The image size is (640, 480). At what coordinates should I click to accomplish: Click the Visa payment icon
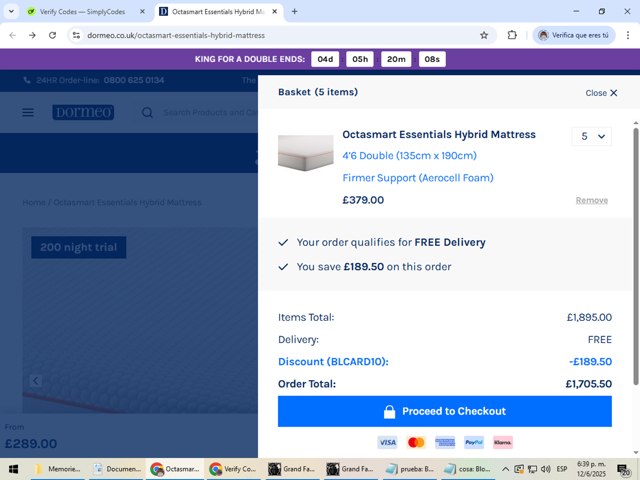[387, 442]
